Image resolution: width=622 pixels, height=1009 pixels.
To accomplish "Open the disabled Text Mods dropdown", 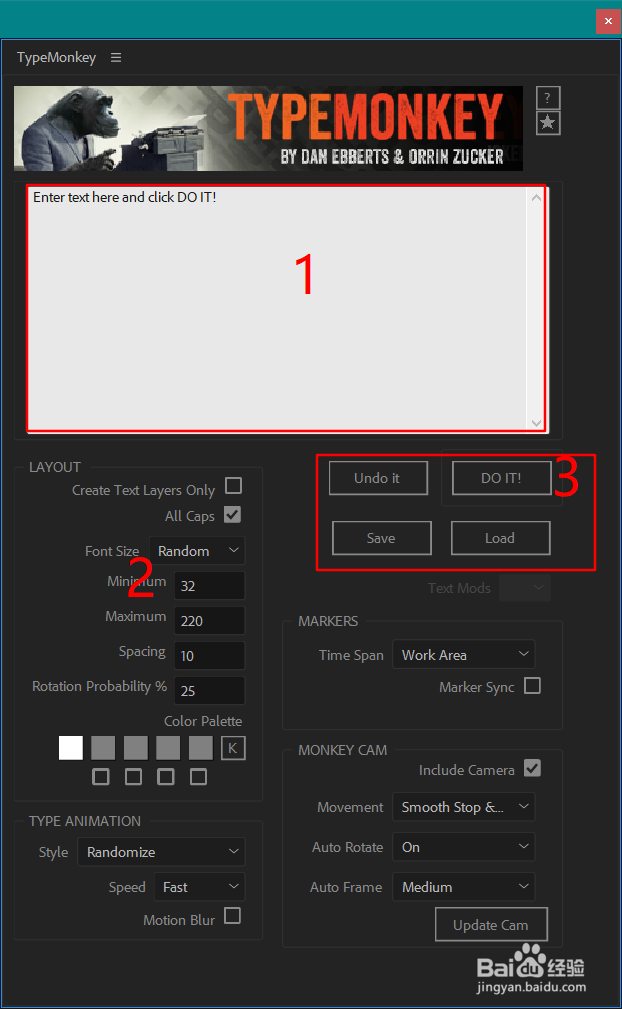I will [525, 588].
